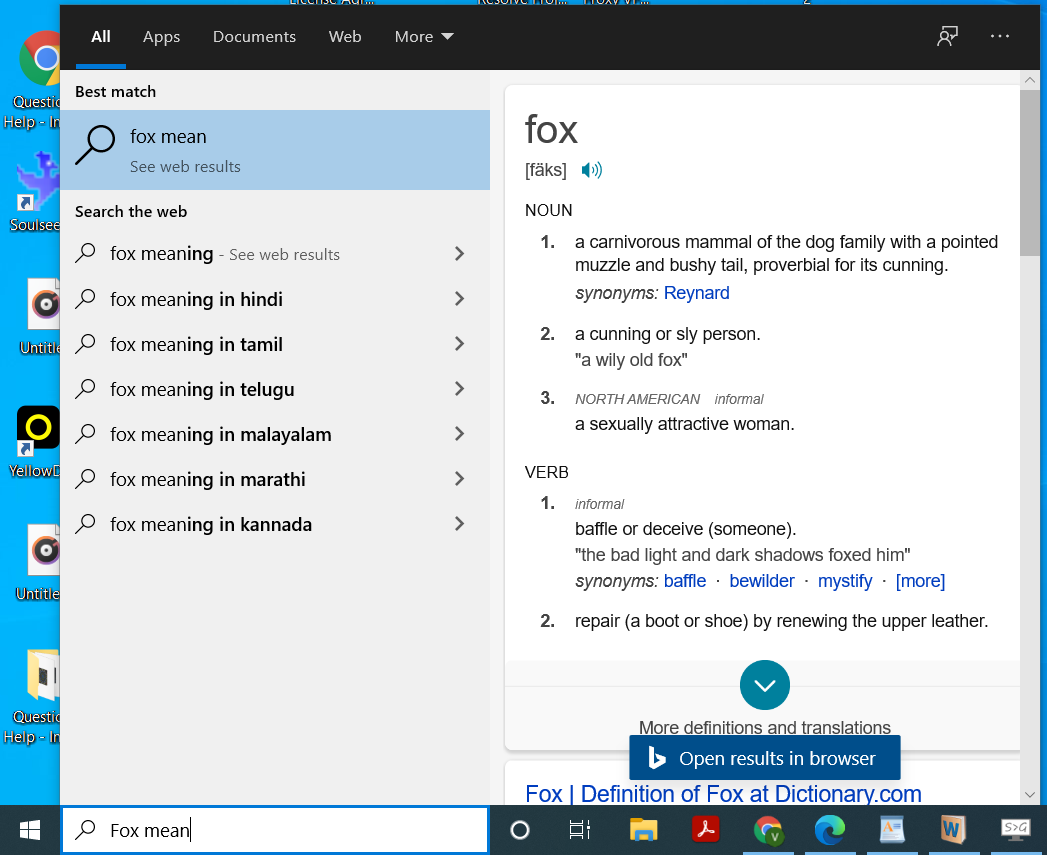Open the three-dots options menu
1047x855 pixels.
(x=1000, y=36)
